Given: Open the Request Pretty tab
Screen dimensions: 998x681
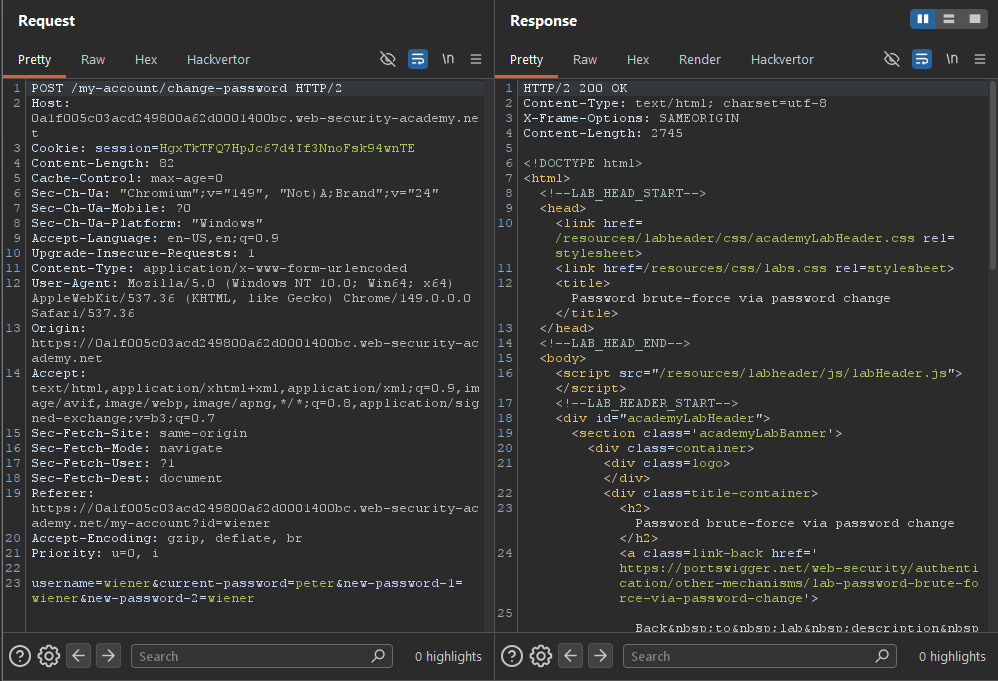Looking at the screenshot, I should (x=34, y=60).
